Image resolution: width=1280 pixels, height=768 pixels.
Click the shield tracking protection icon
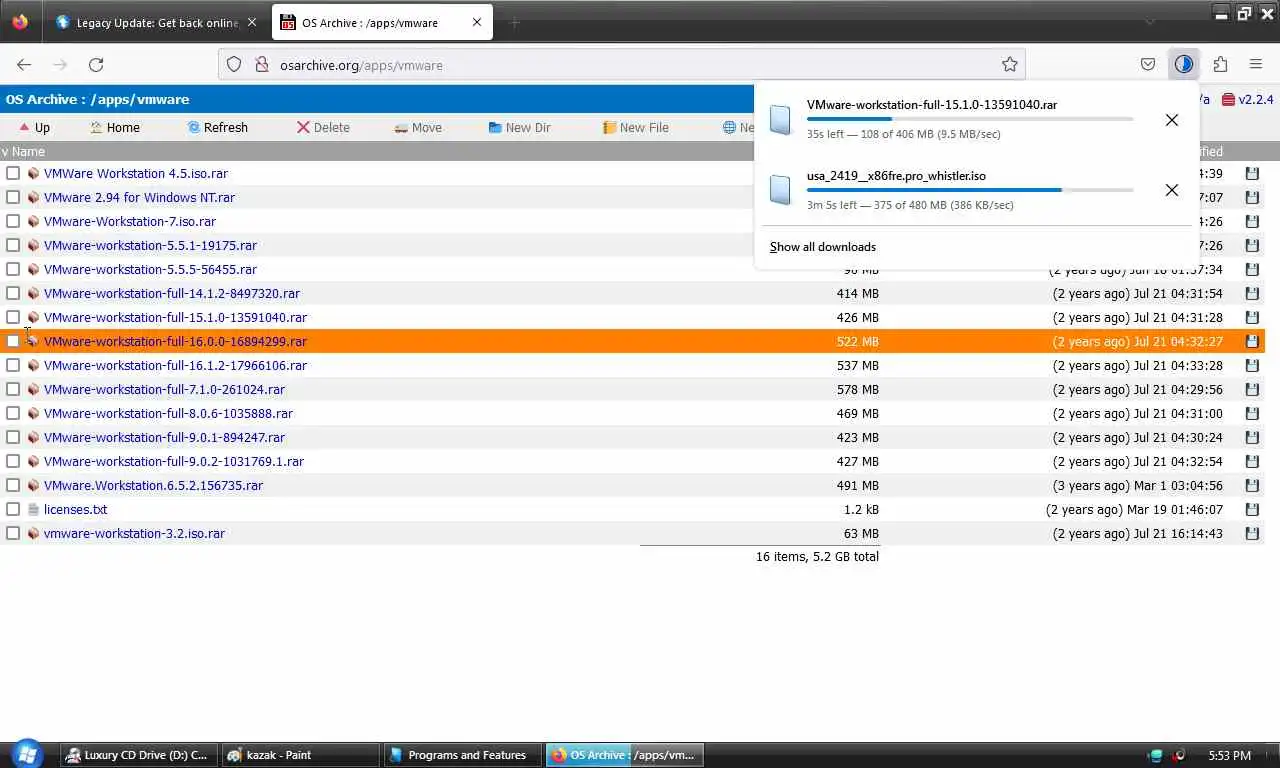(234, 64)
